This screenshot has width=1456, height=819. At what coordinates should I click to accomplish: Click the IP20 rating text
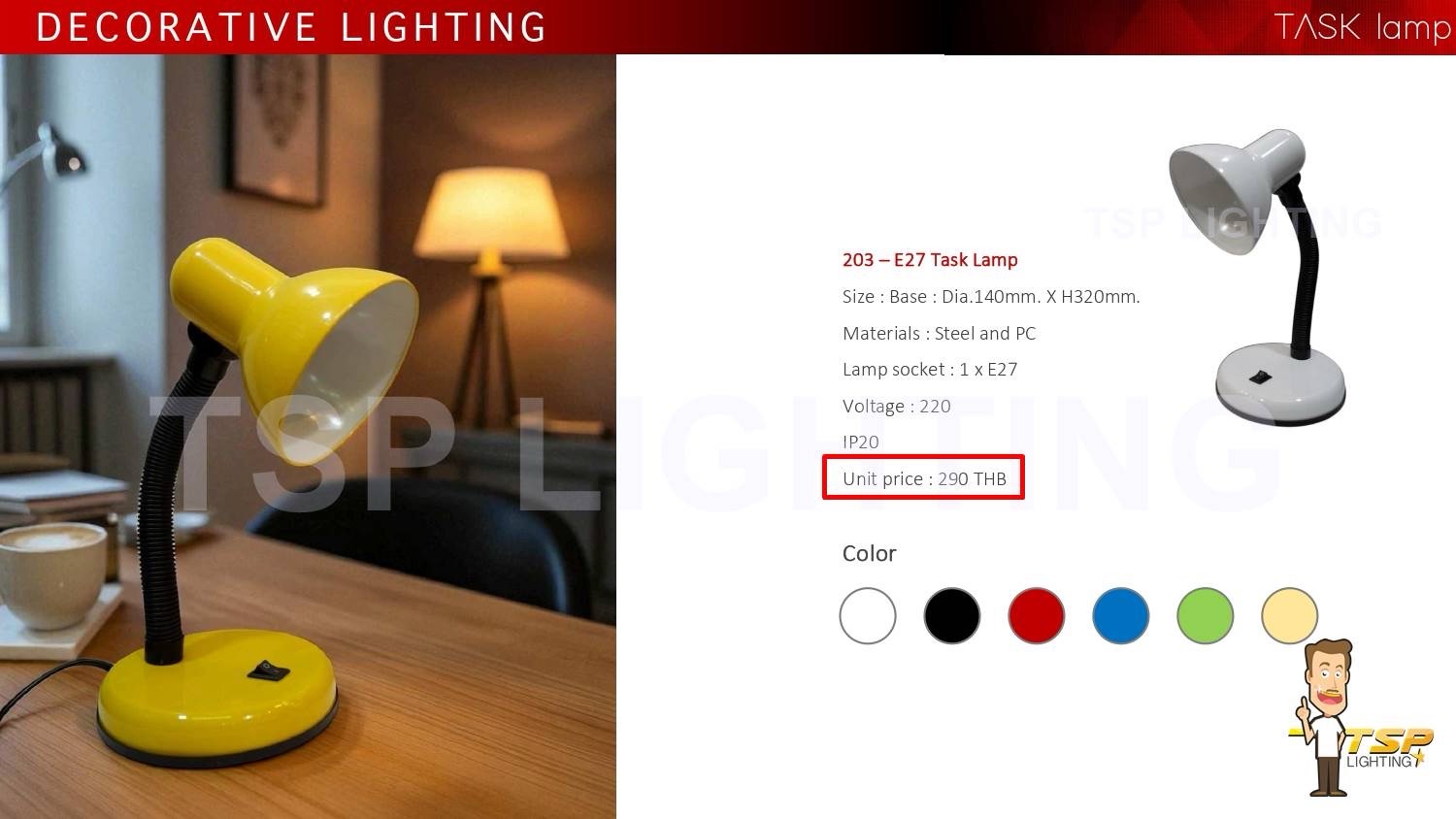click(860, 442)
